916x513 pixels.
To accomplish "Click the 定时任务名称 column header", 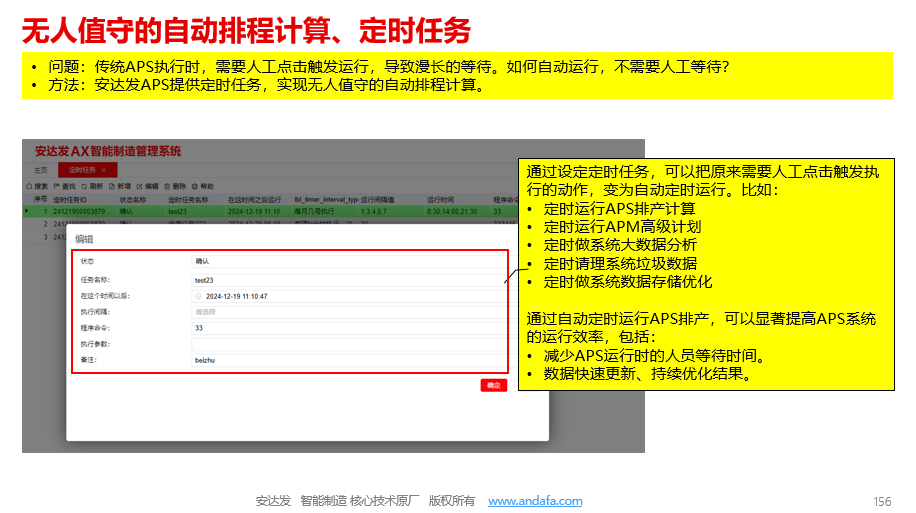I will pos(188,200).
